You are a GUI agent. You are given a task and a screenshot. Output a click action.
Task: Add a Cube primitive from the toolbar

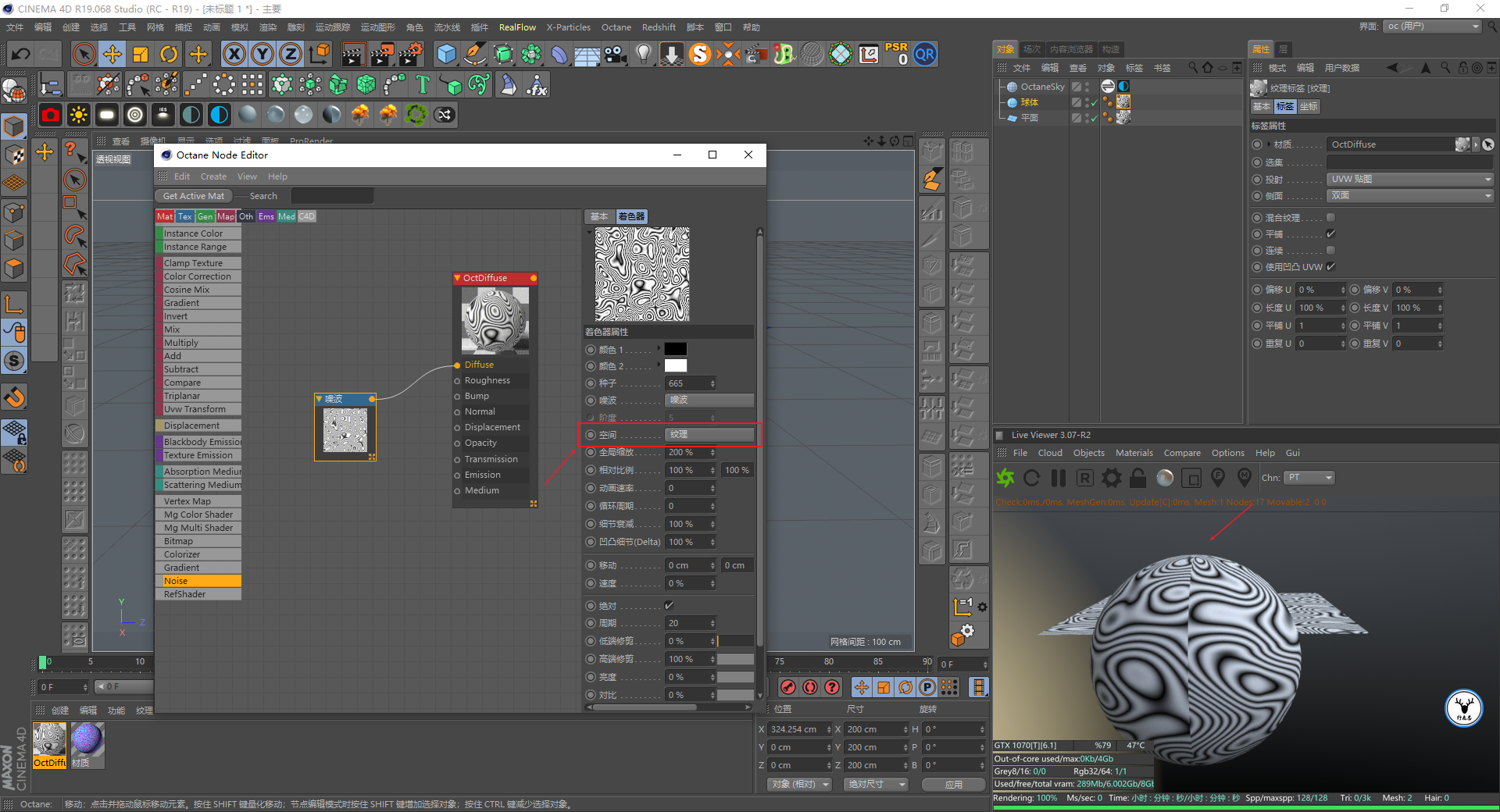(446, 54)
